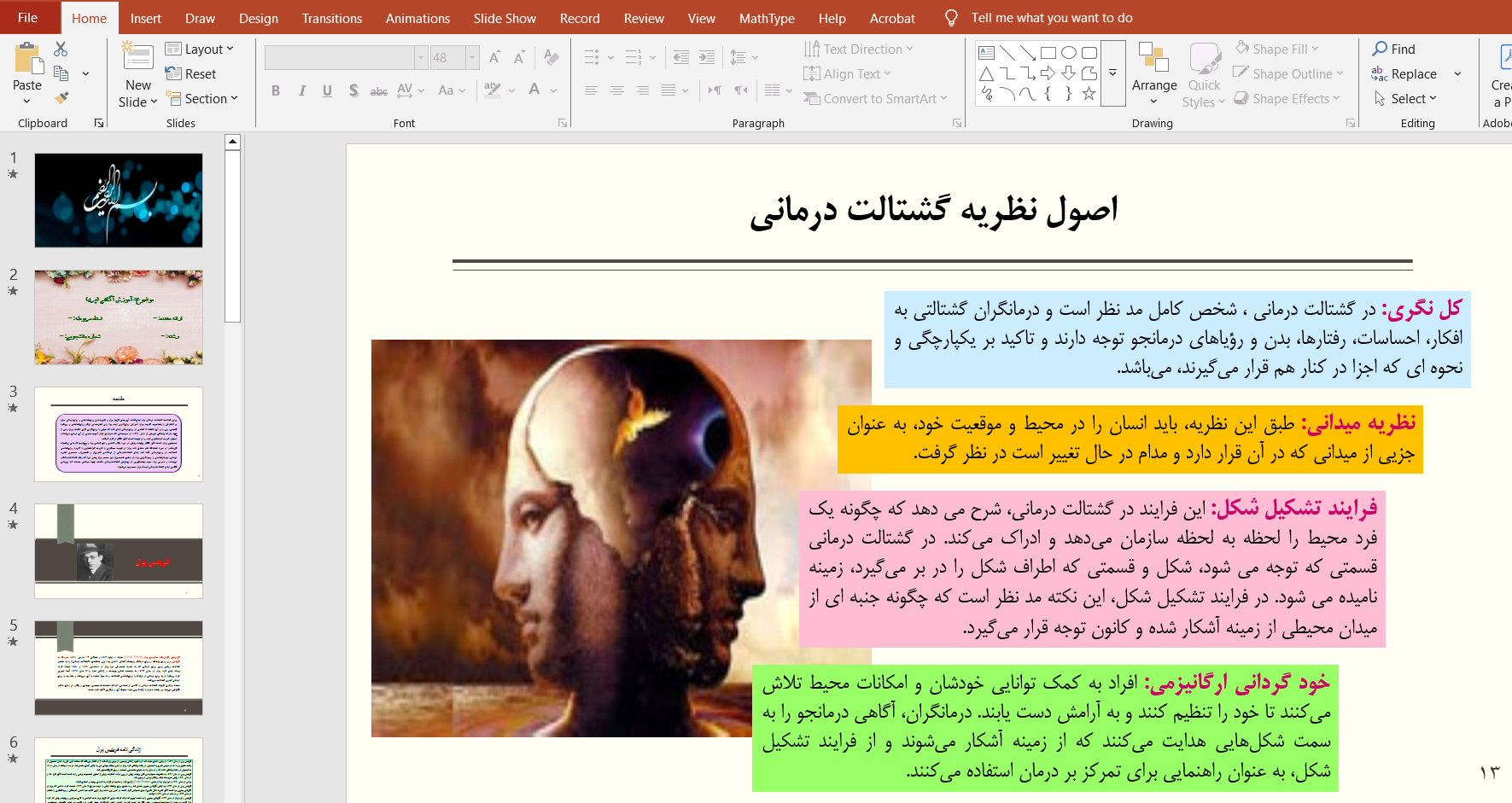This screenshot has width=1512, height=803.
Task: Click the Clear All Formatting icon
Action: click(552, 57)
